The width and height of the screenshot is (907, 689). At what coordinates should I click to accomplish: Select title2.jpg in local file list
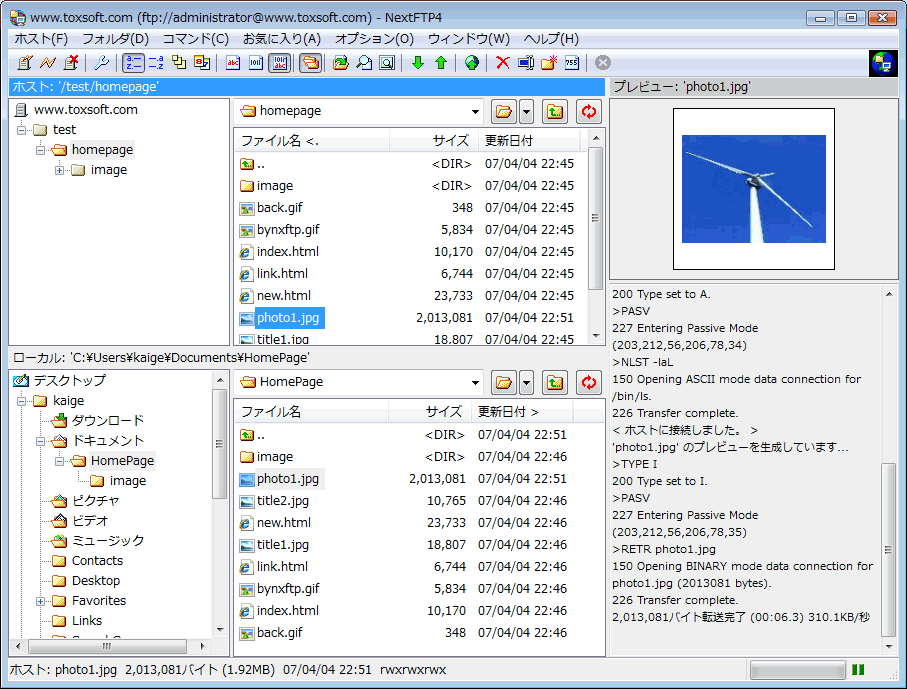click(283, 501)
